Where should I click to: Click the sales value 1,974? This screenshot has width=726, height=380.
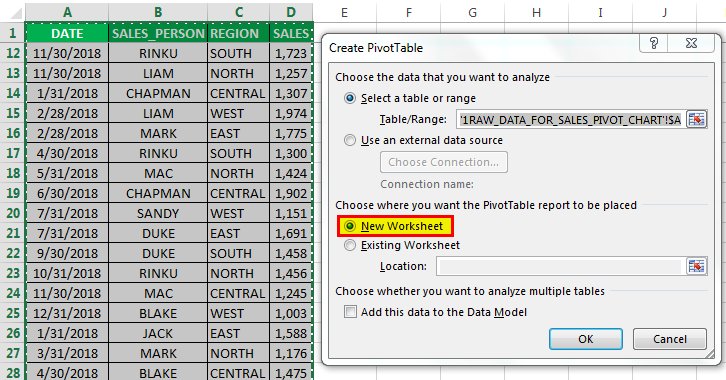point(291,113)
